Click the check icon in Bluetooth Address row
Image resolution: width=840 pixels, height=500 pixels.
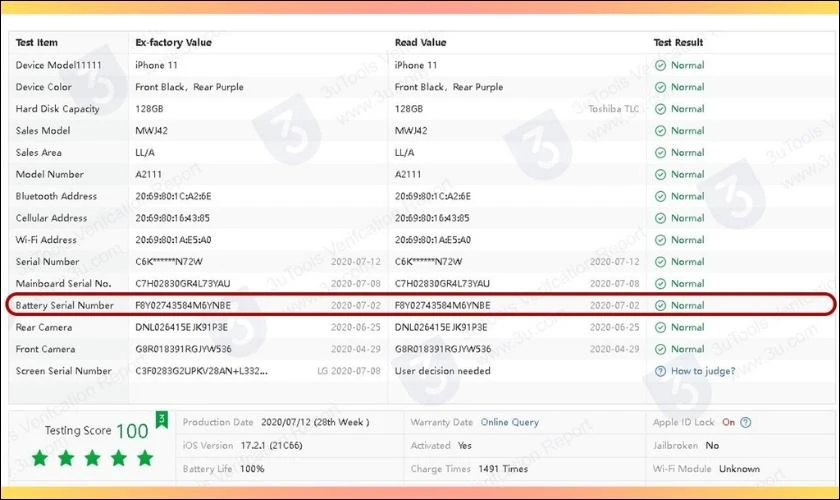pos(660,197)
